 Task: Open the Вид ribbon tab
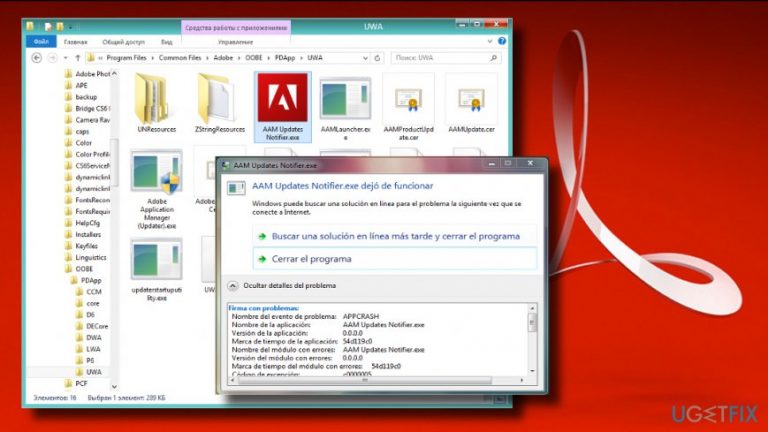pos(167,42)
